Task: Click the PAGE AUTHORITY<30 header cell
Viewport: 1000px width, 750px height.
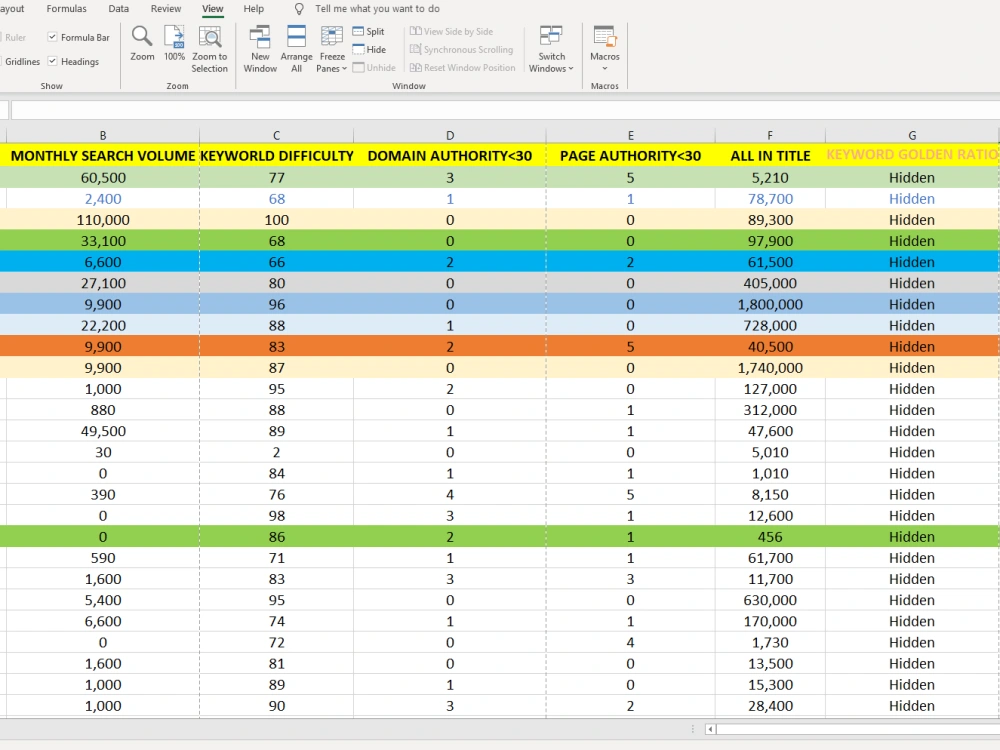Action: [630, 156]
